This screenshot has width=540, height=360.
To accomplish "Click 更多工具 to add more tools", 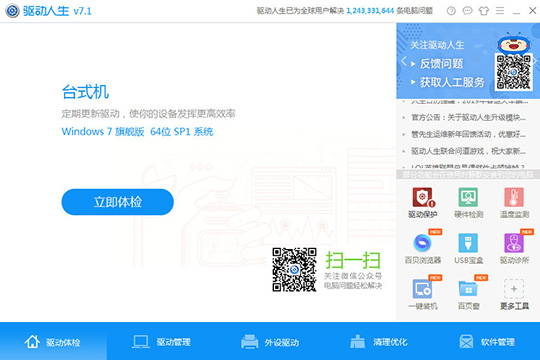I will click(514, 294).
